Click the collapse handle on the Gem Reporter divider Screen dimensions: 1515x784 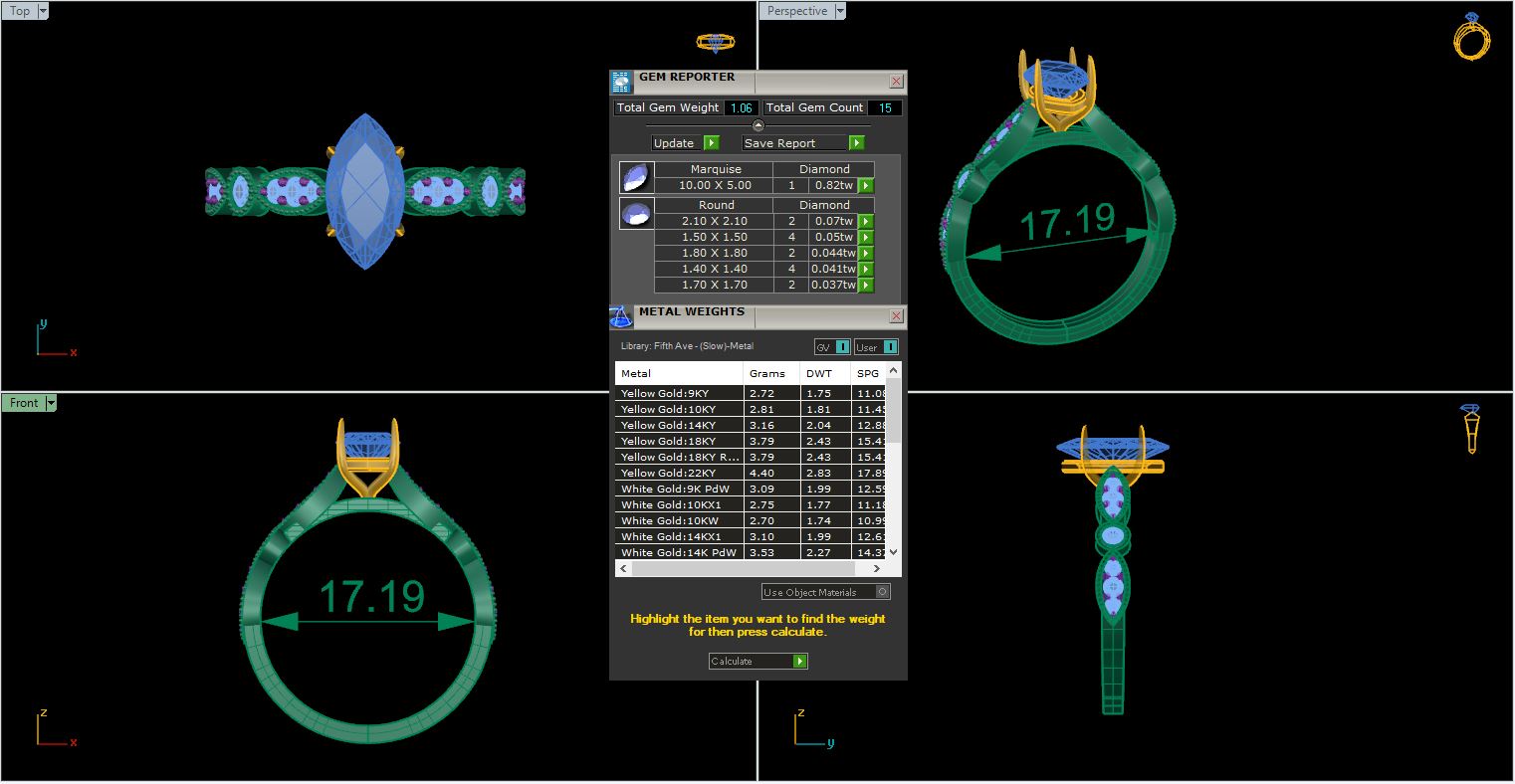[758, 125]
